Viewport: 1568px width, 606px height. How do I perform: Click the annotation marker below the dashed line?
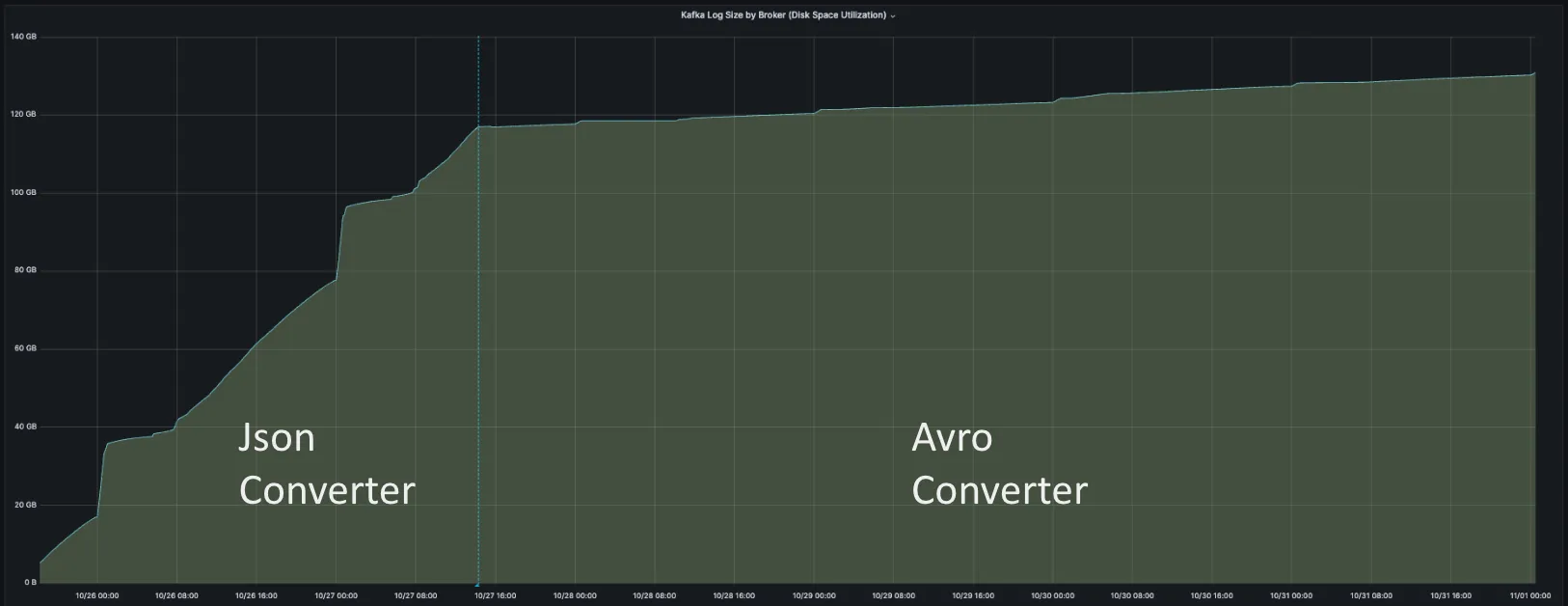(477, 584)
